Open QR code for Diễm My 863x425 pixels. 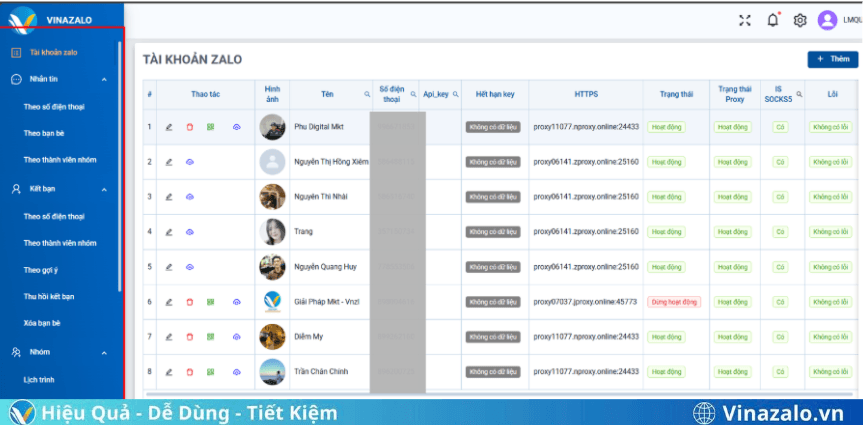tap(210, 337)
